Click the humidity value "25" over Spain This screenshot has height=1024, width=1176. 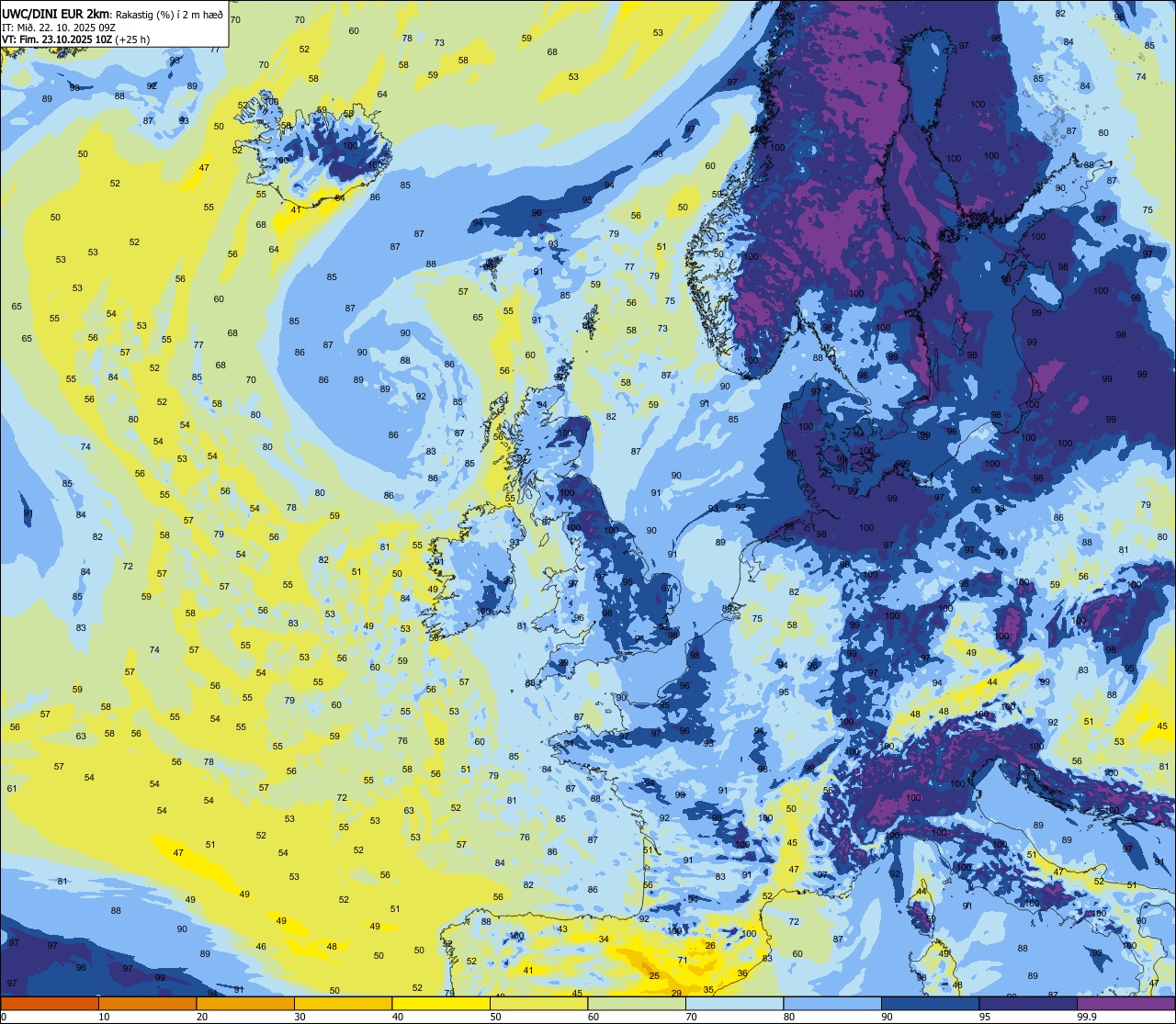pos(654,976)
